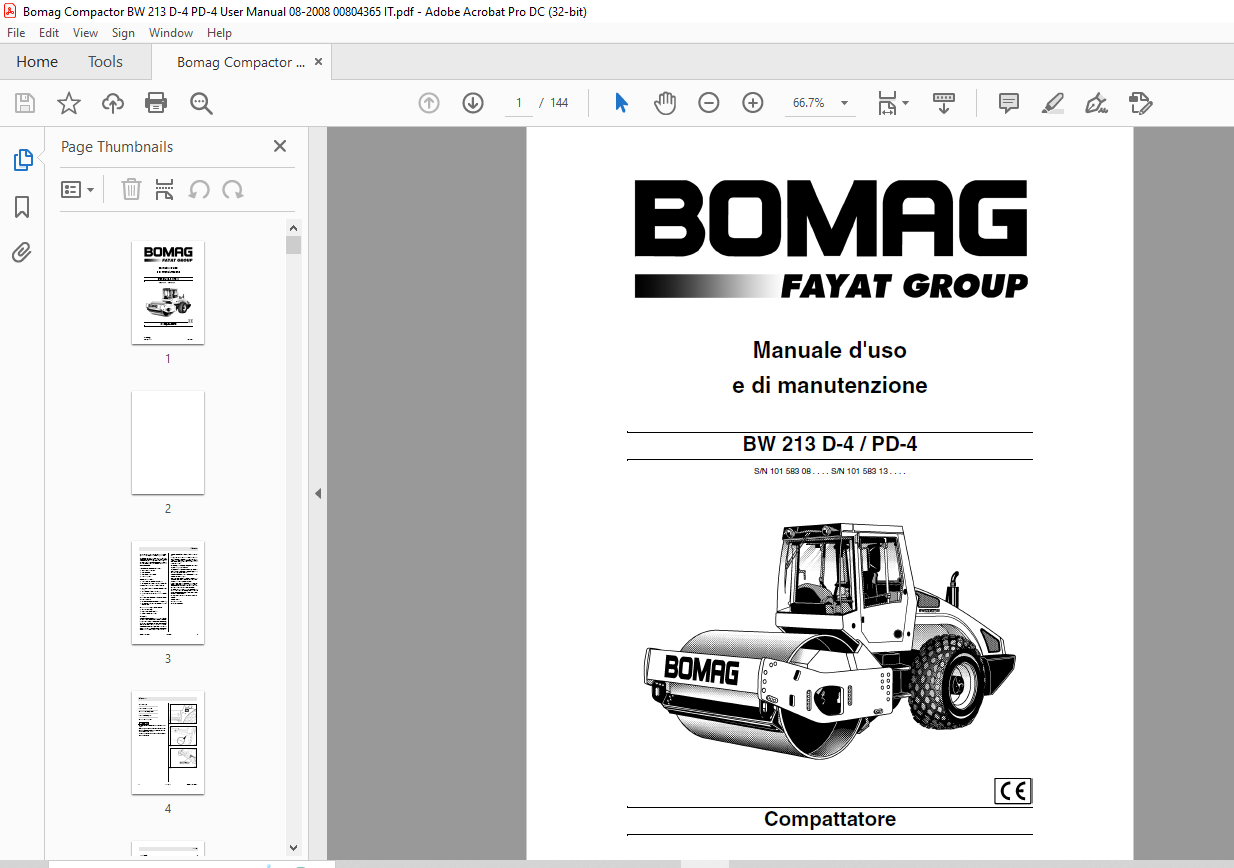The height and width of the screenshot is (868, 1234).
Task: Open the Bookmarks panel
Action: coord(22,207)
